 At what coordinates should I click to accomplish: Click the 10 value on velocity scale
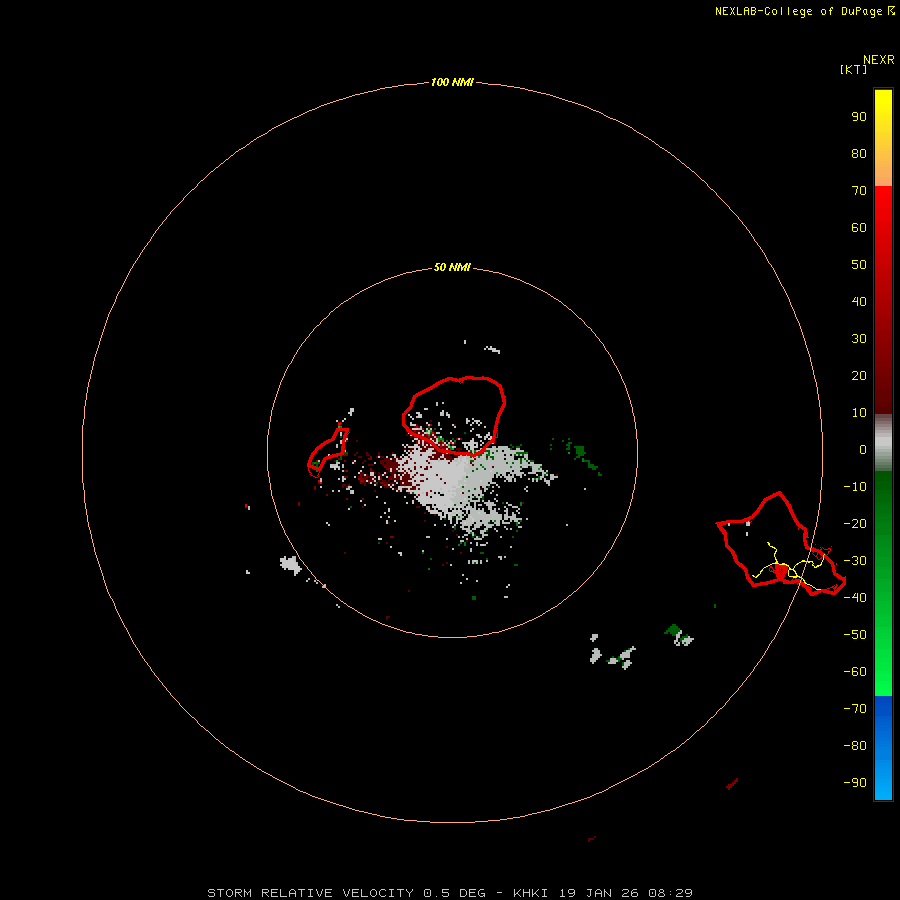point(859,413)
